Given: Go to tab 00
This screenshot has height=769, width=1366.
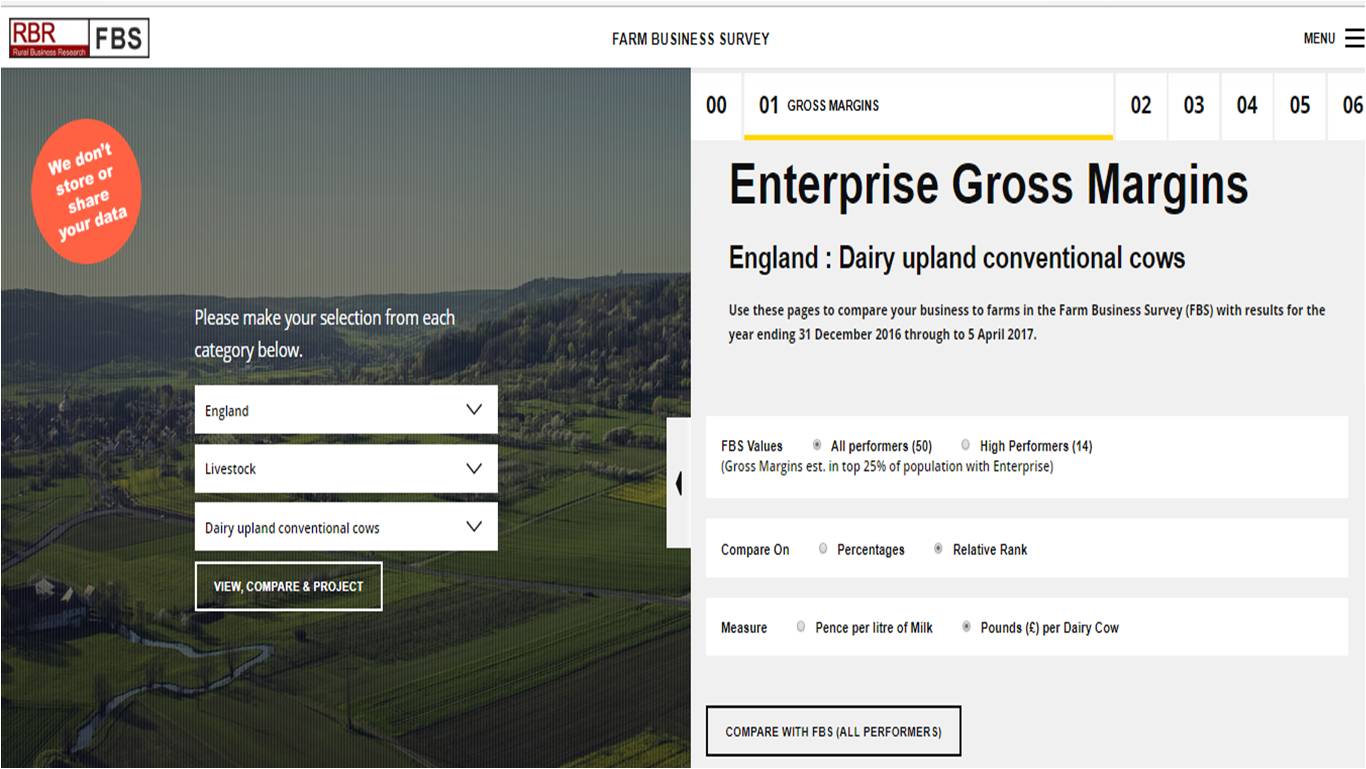Looking at the screenshot, I should click(x=716, y=105).
